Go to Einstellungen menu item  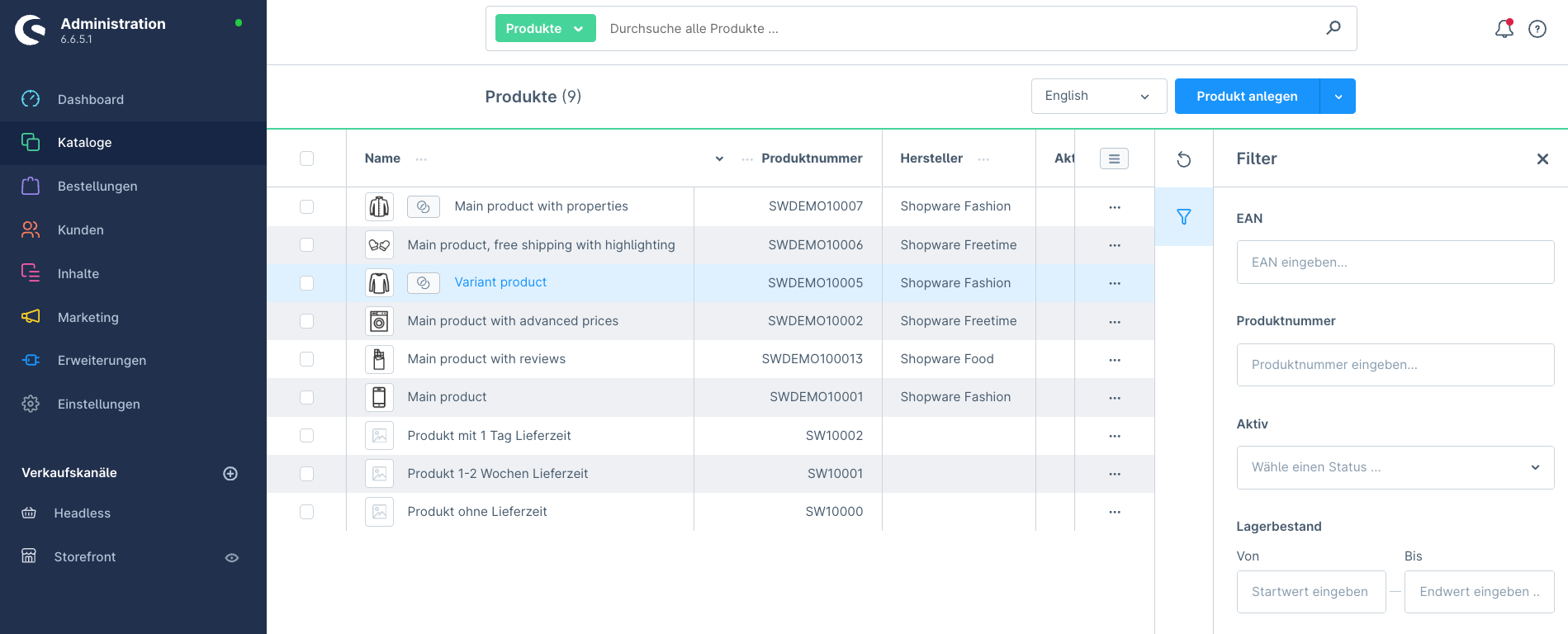point(98,405)
